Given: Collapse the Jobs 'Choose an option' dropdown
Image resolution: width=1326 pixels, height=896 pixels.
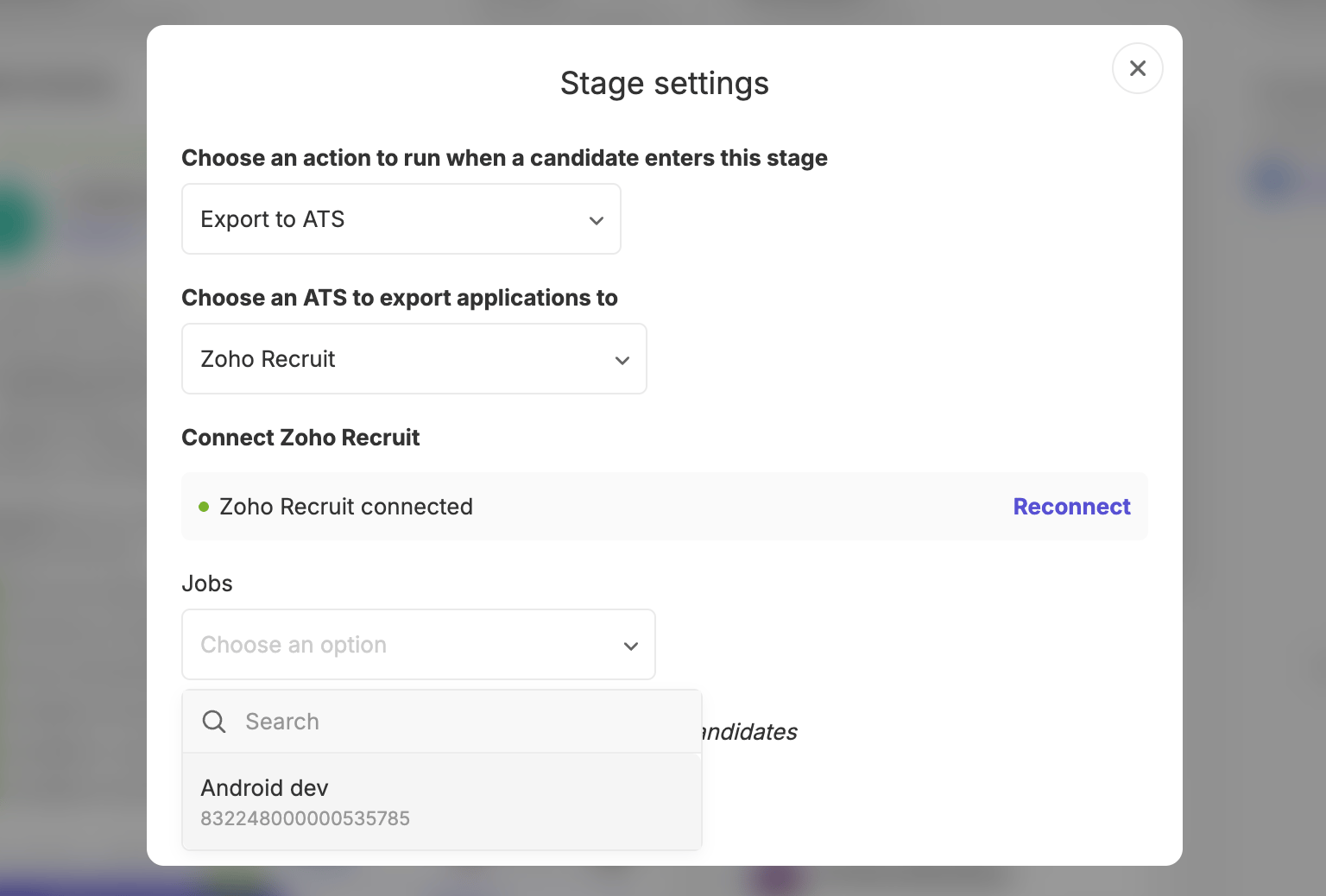Looking at the screenshot, I should tap(419, 645).
